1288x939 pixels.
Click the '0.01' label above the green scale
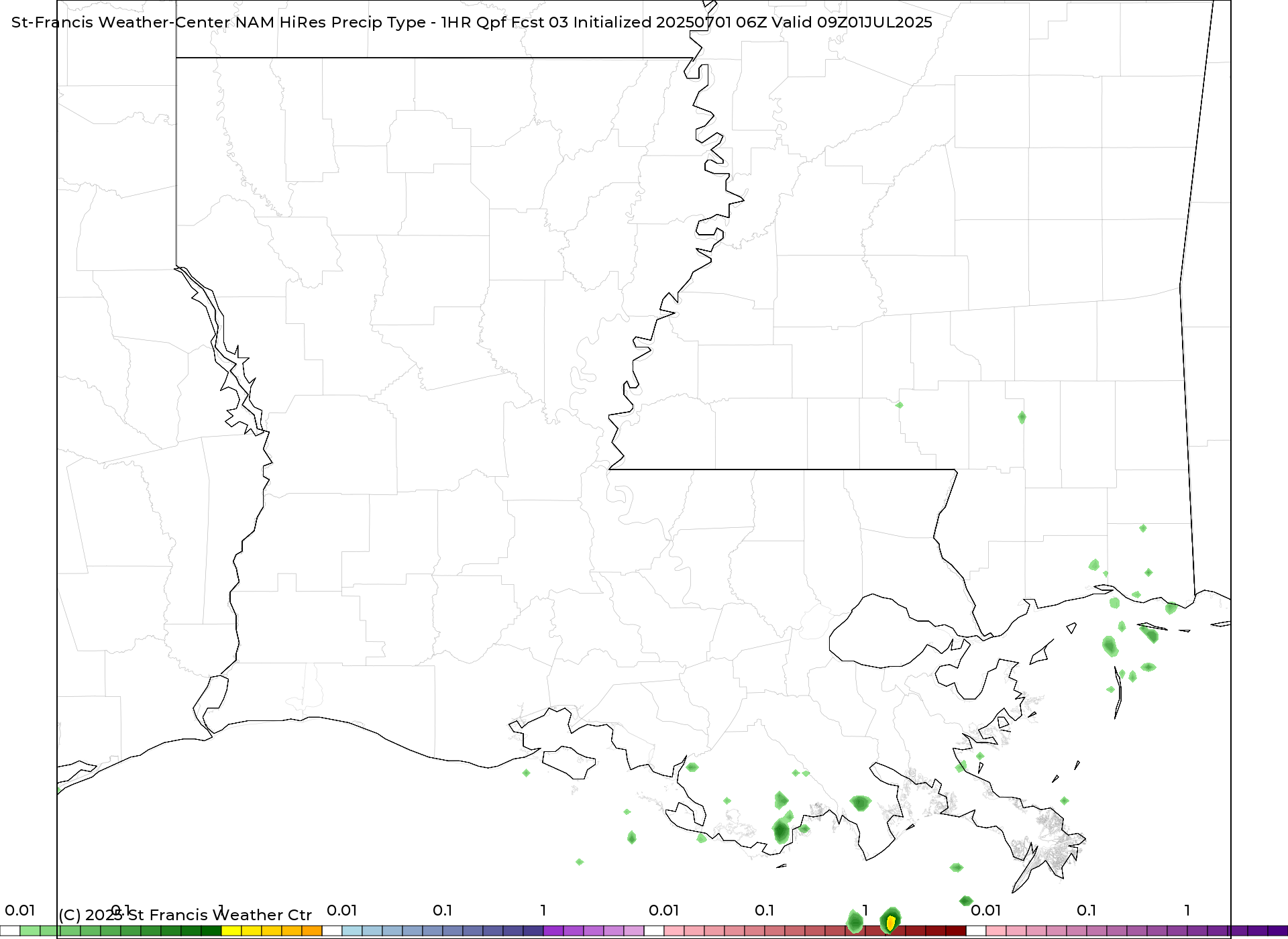click(20, 910)
